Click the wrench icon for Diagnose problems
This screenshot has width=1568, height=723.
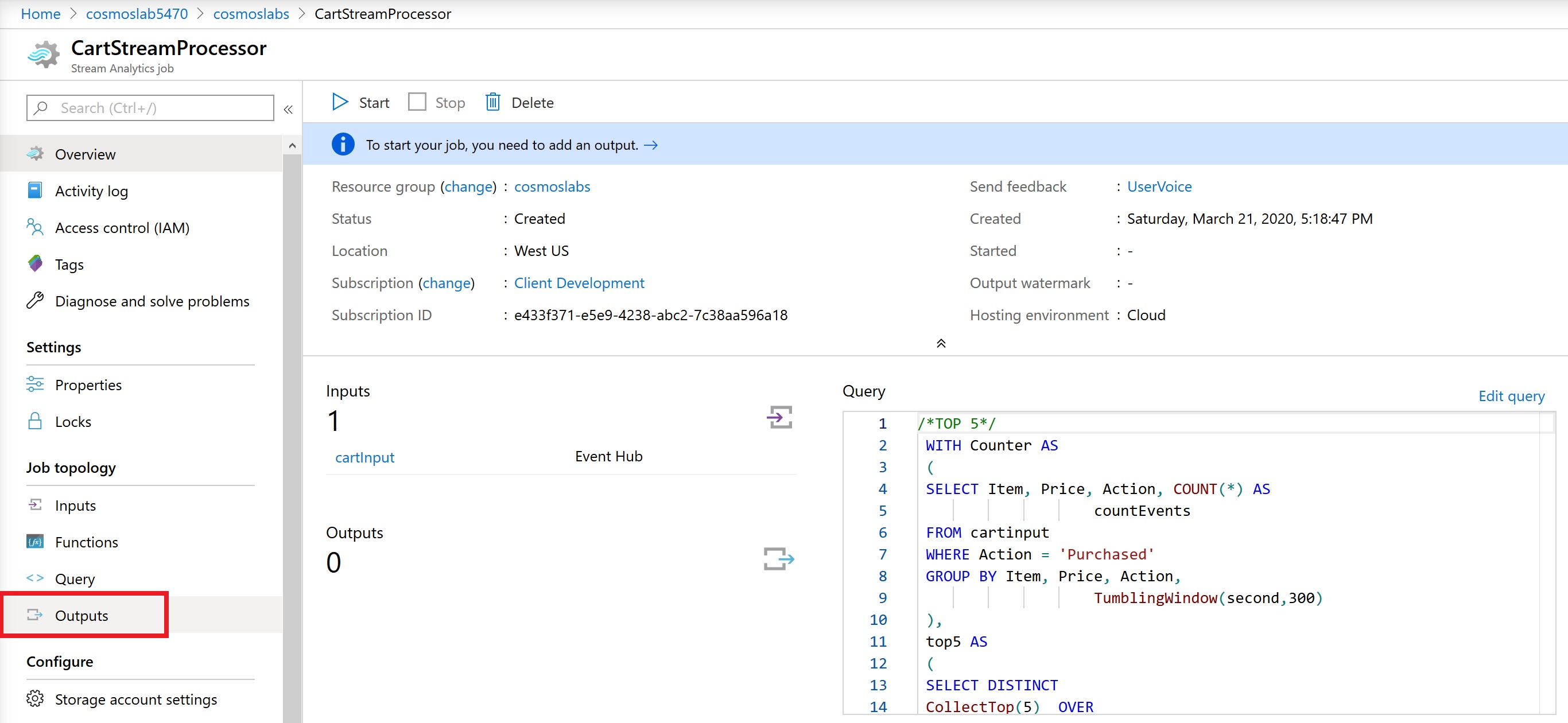(34, 301)
